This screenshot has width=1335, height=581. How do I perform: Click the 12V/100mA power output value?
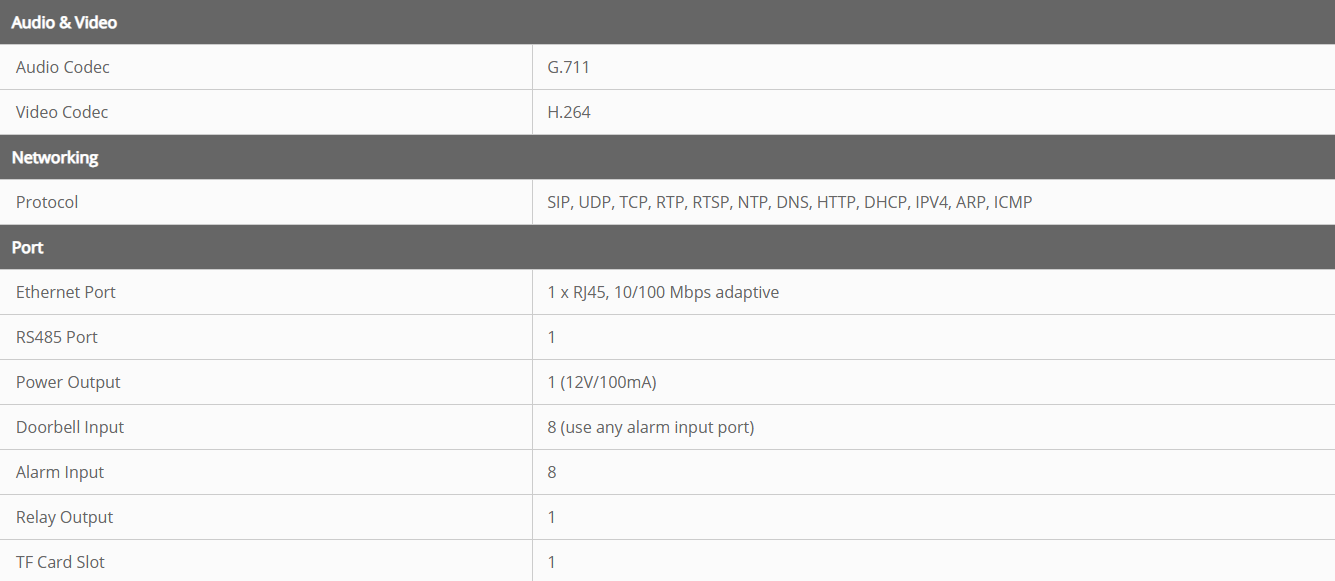602,382
